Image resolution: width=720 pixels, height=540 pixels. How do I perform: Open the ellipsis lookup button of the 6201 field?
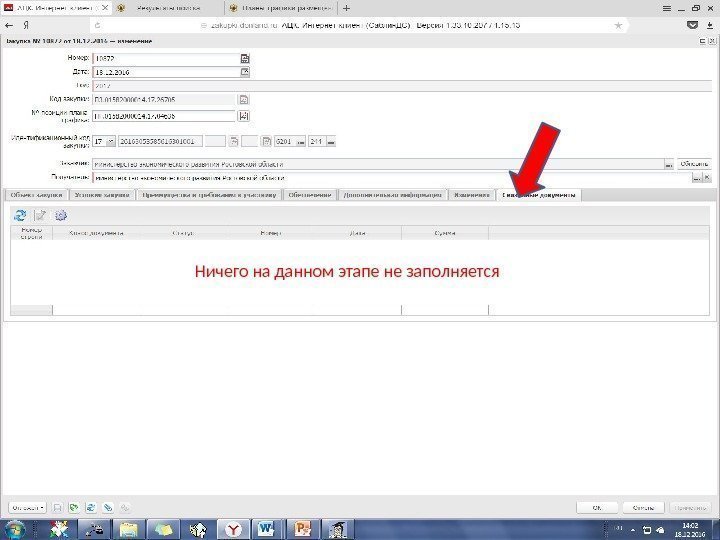[x=301, y=142]
